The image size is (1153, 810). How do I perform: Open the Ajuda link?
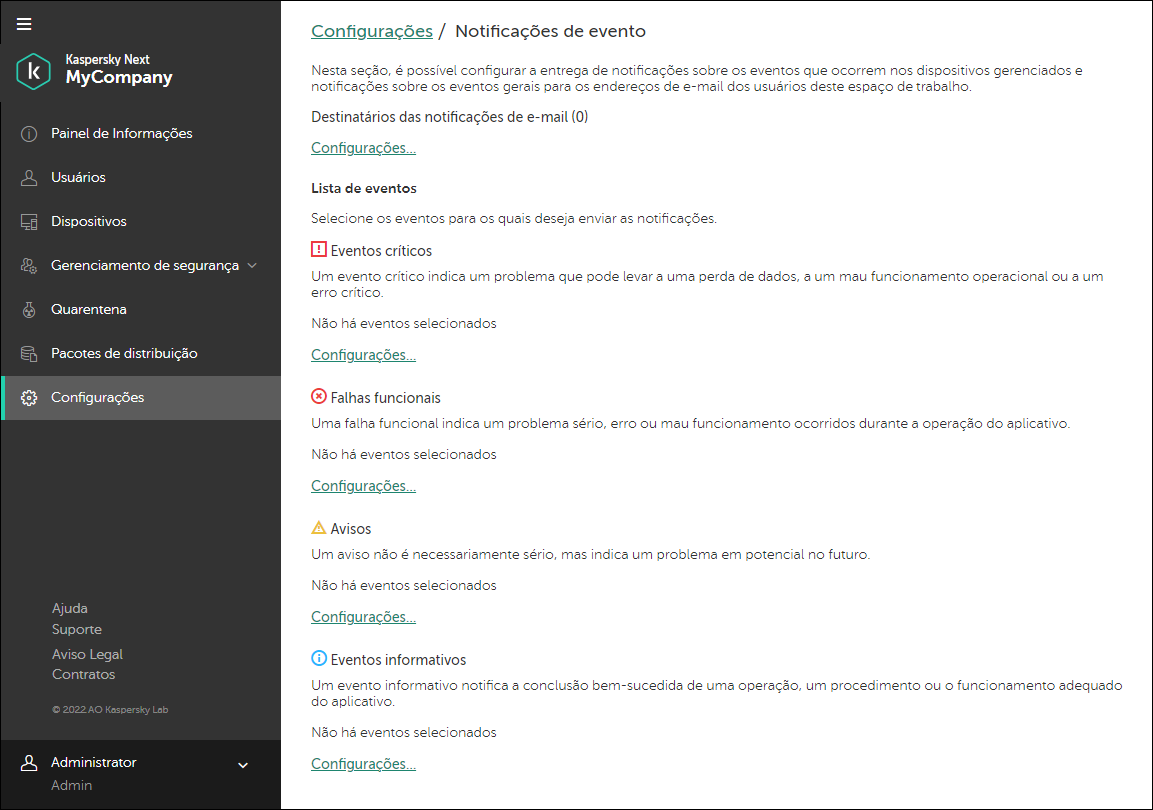(x=69, y=608)
